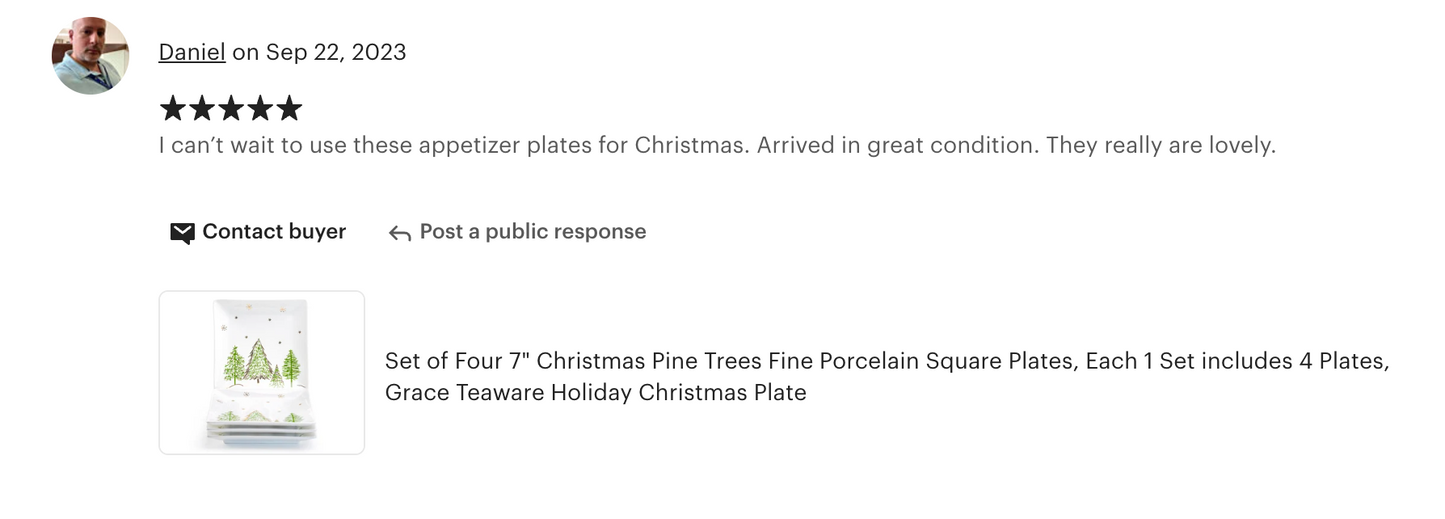Viewport: 1445px width, 519px height.
Task: Click the stacked plates at the thumbnail bottom
Action: (x=261, y=428)
